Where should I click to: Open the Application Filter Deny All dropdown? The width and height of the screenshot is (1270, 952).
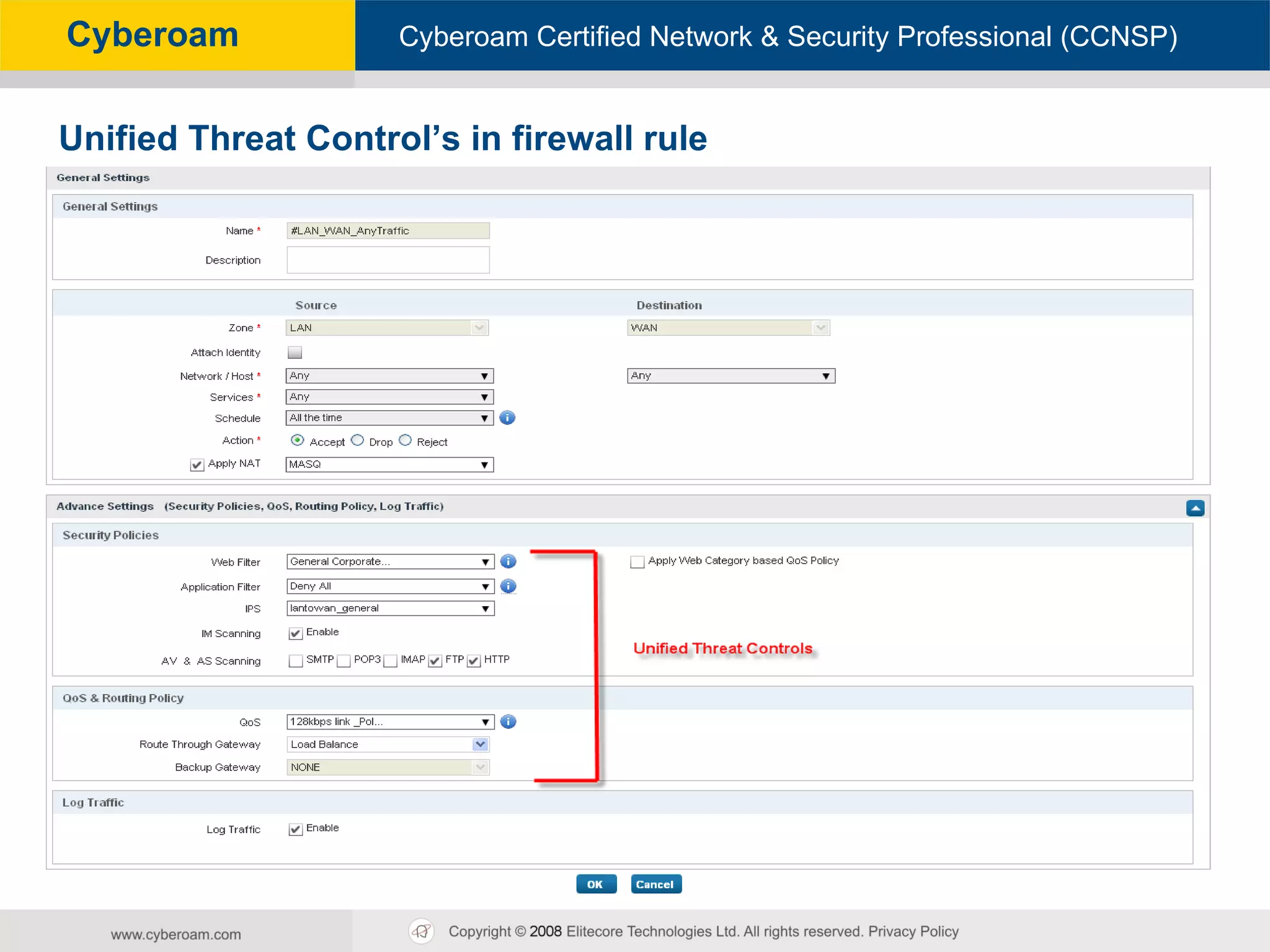(391, 586)
